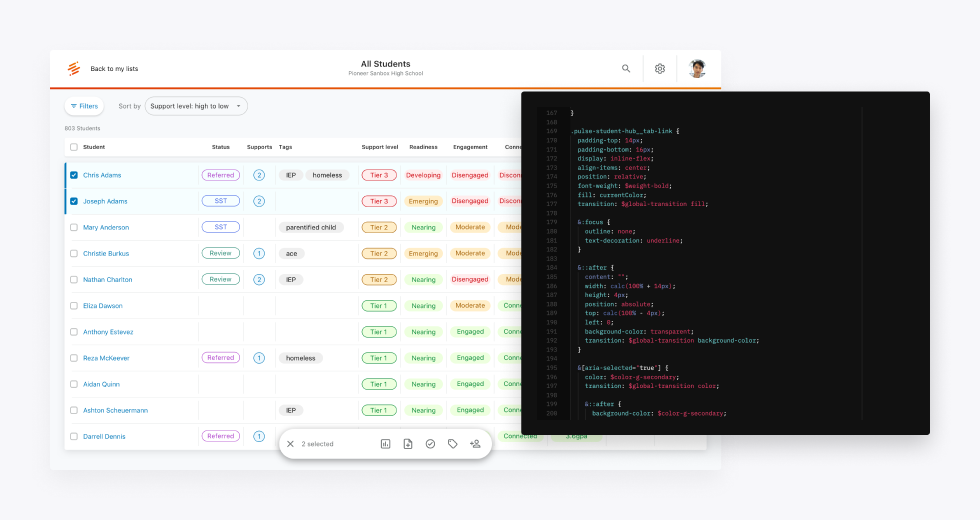
Task: Open the user profile avatar
Action: (698, 69)
